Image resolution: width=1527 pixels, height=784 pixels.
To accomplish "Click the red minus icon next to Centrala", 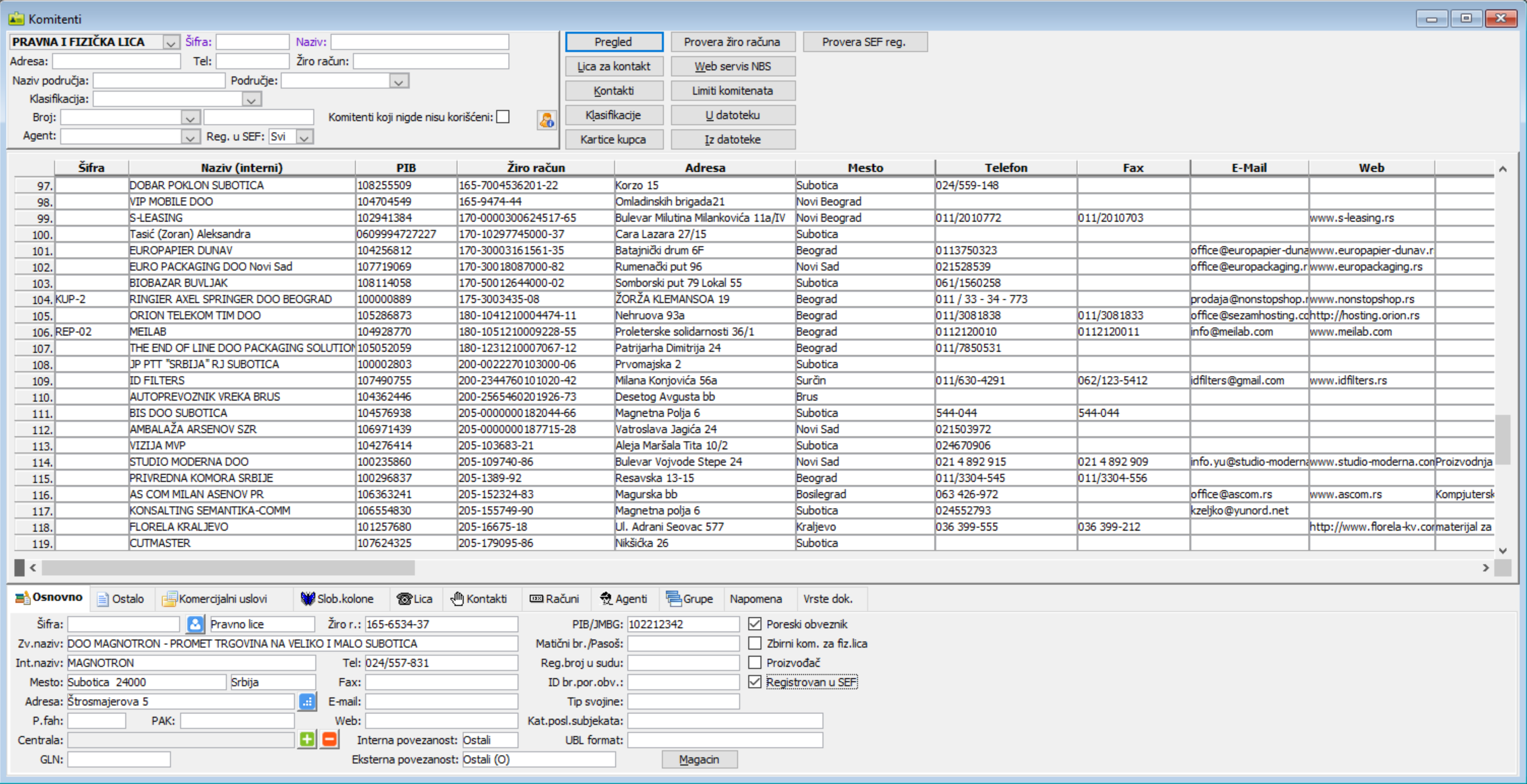I will 330,740.
